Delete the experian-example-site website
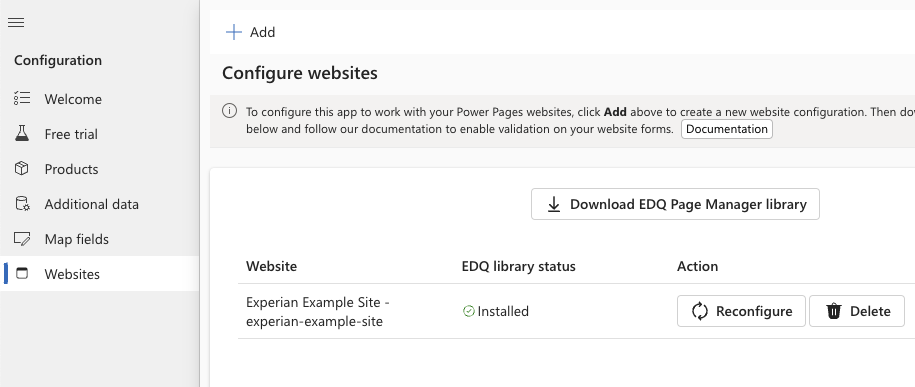 pyautogui.click(x=857, y=311)
